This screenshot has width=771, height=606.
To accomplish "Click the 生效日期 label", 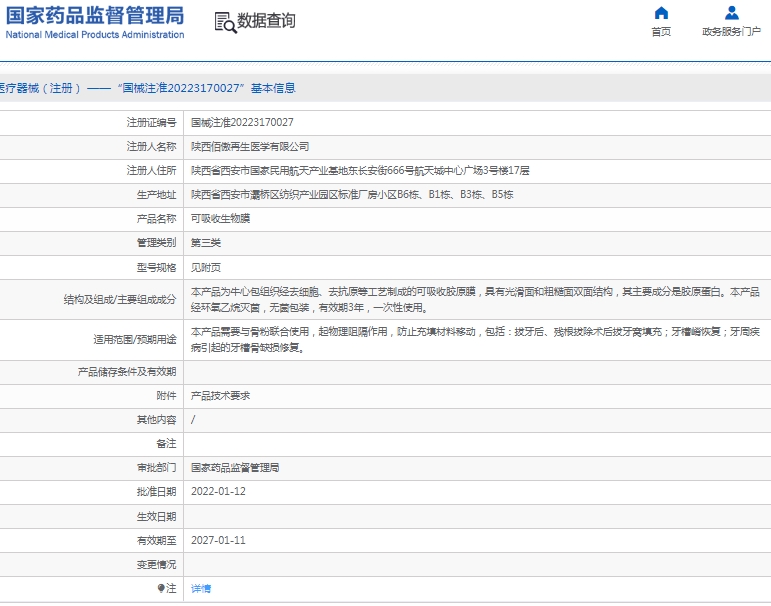I will (156, 517).
